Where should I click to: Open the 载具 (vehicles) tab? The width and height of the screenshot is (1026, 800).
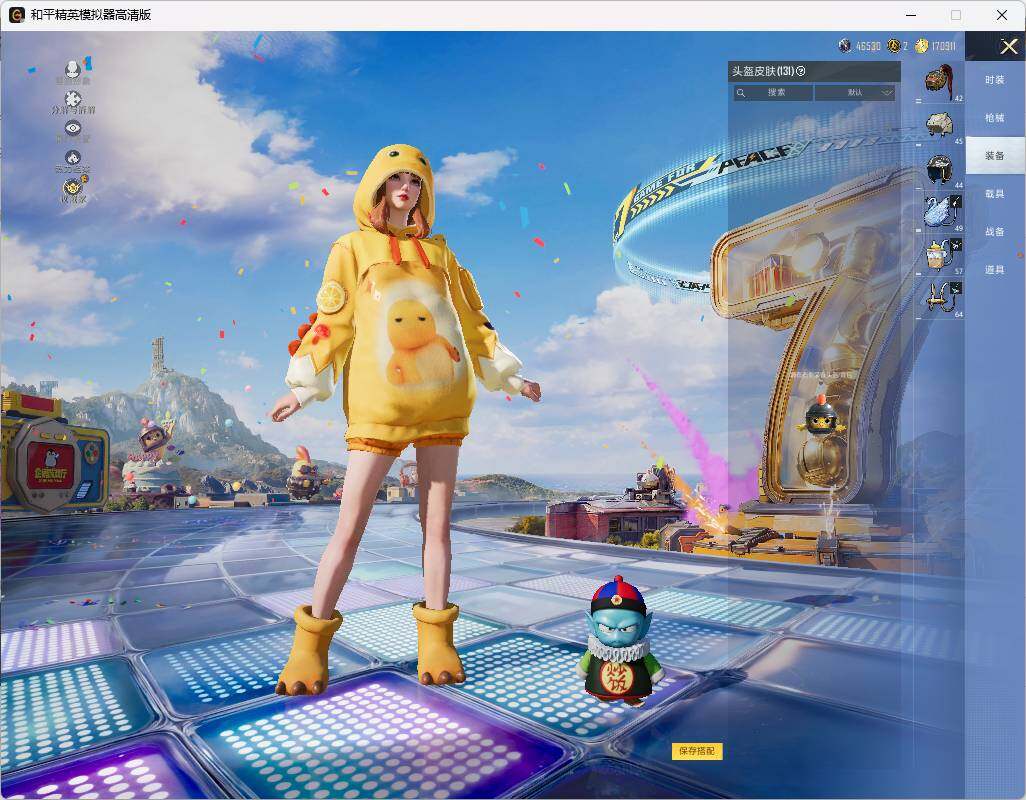(995, 194)
